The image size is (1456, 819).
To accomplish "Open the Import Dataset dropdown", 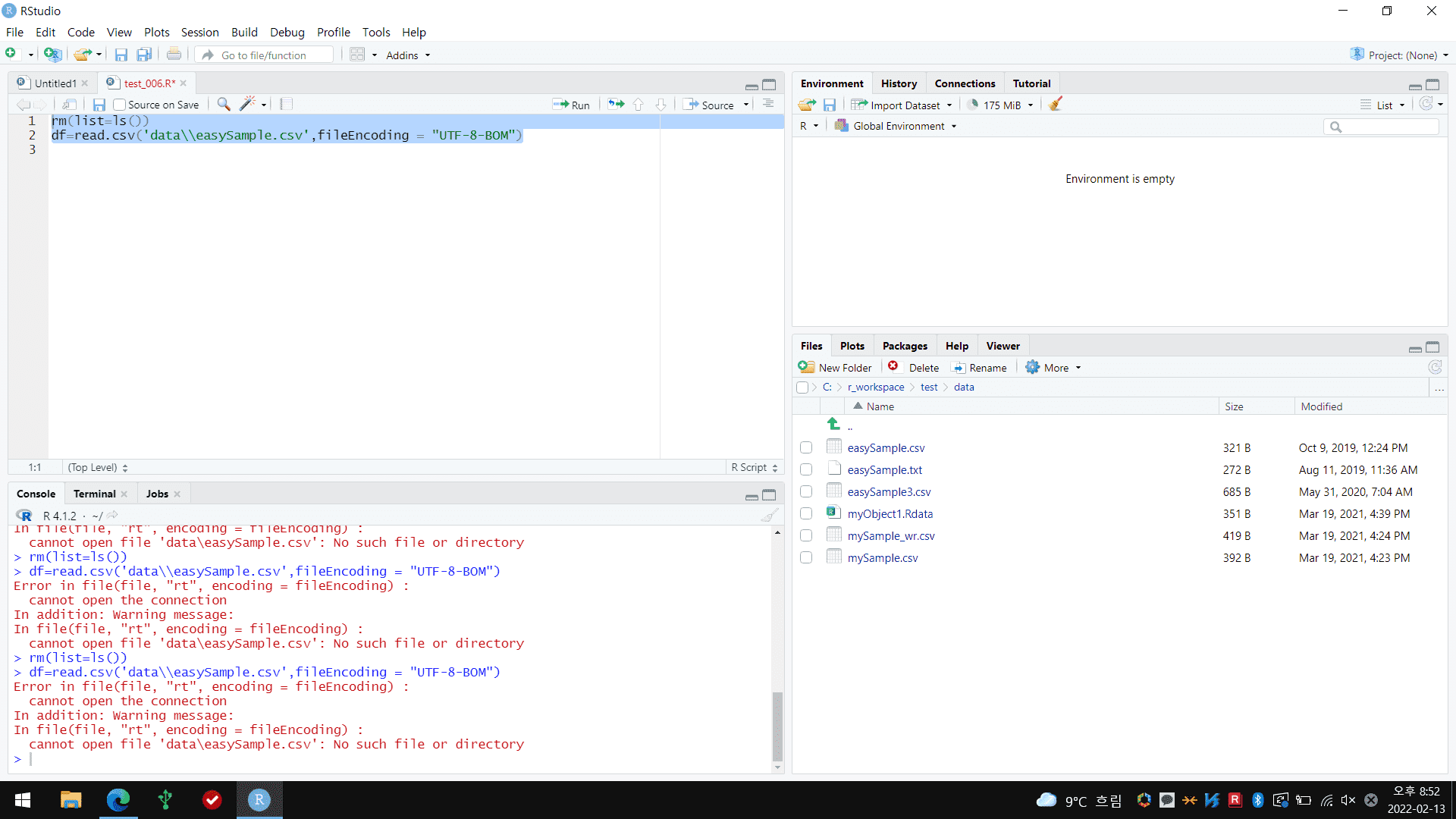I will click(x=901, y=105).
